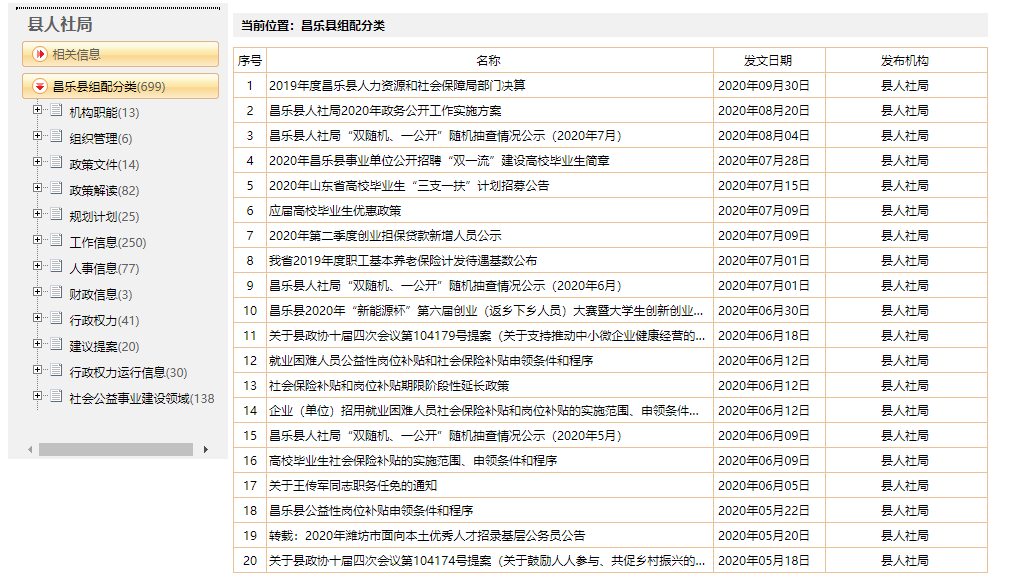Click the red arrow icon beside 相关信息
This screenshot has height=580, width=1009.
40,54
